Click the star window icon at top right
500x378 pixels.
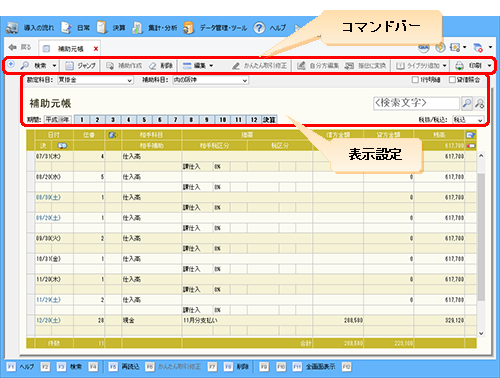click(x=455, y=48)
